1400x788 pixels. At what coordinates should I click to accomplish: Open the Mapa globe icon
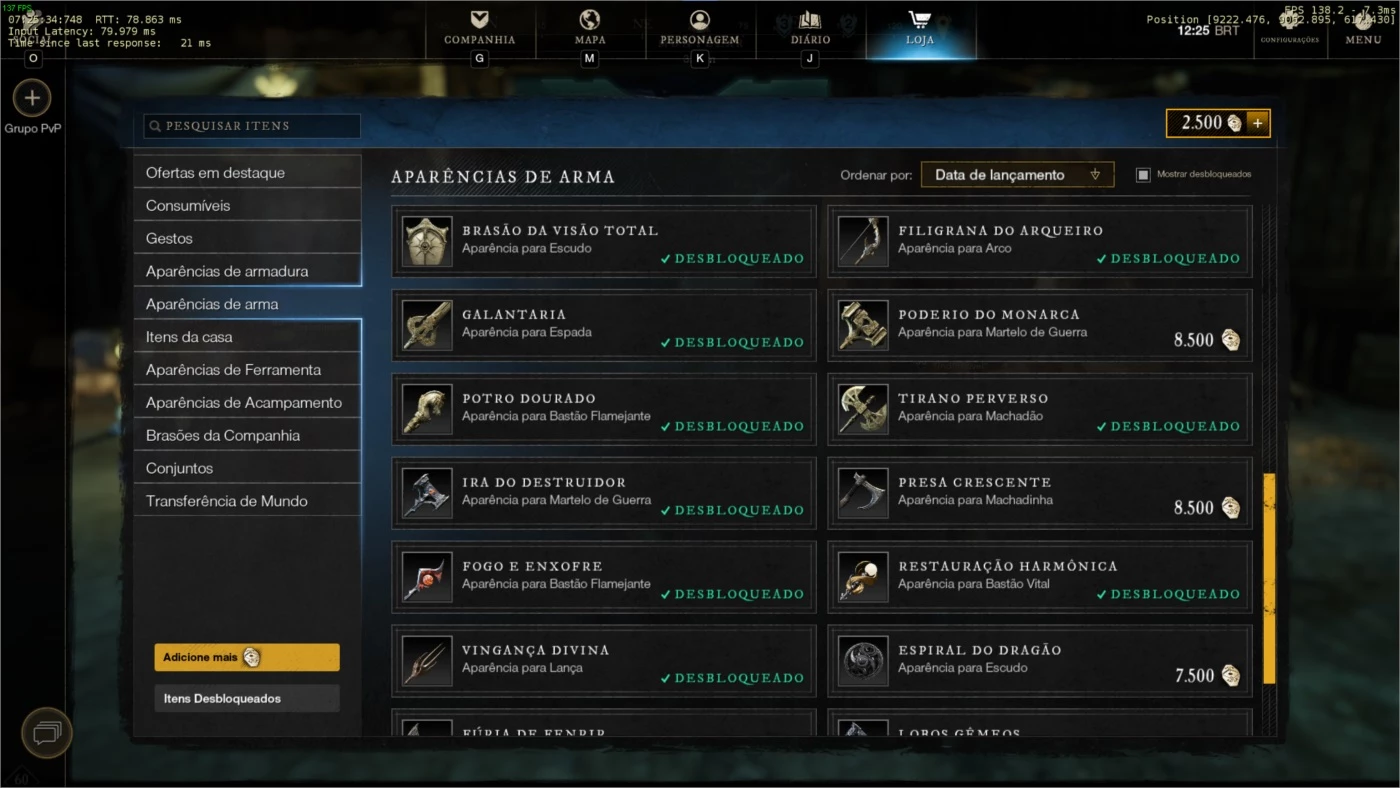[589, 19]
